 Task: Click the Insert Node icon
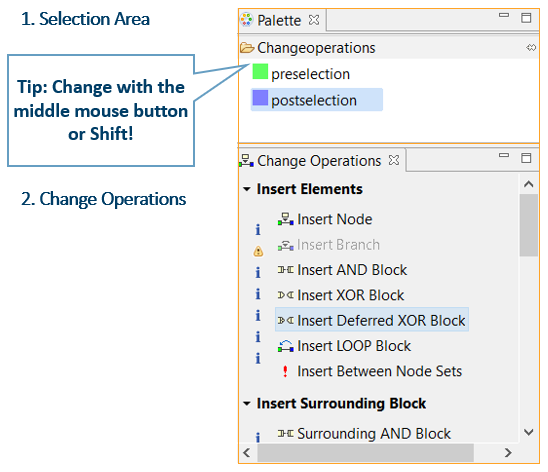(286, 219)
